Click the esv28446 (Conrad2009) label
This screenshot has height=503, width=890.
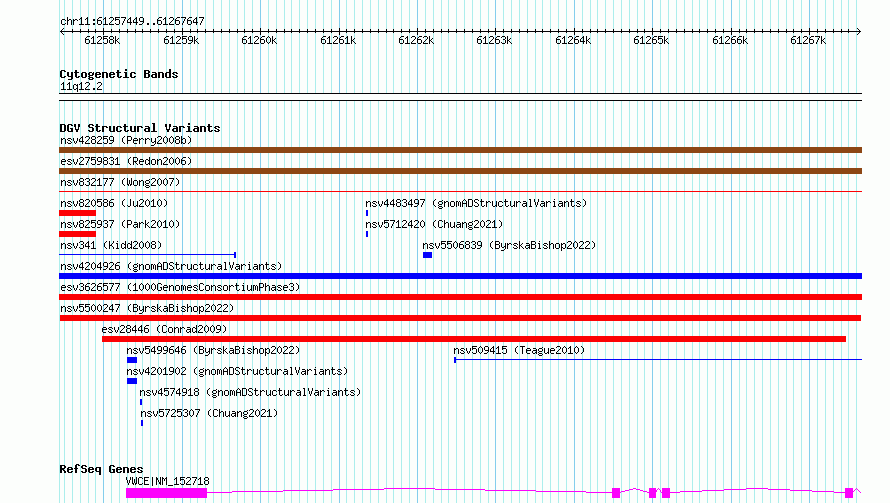click(x=164, y=329)
